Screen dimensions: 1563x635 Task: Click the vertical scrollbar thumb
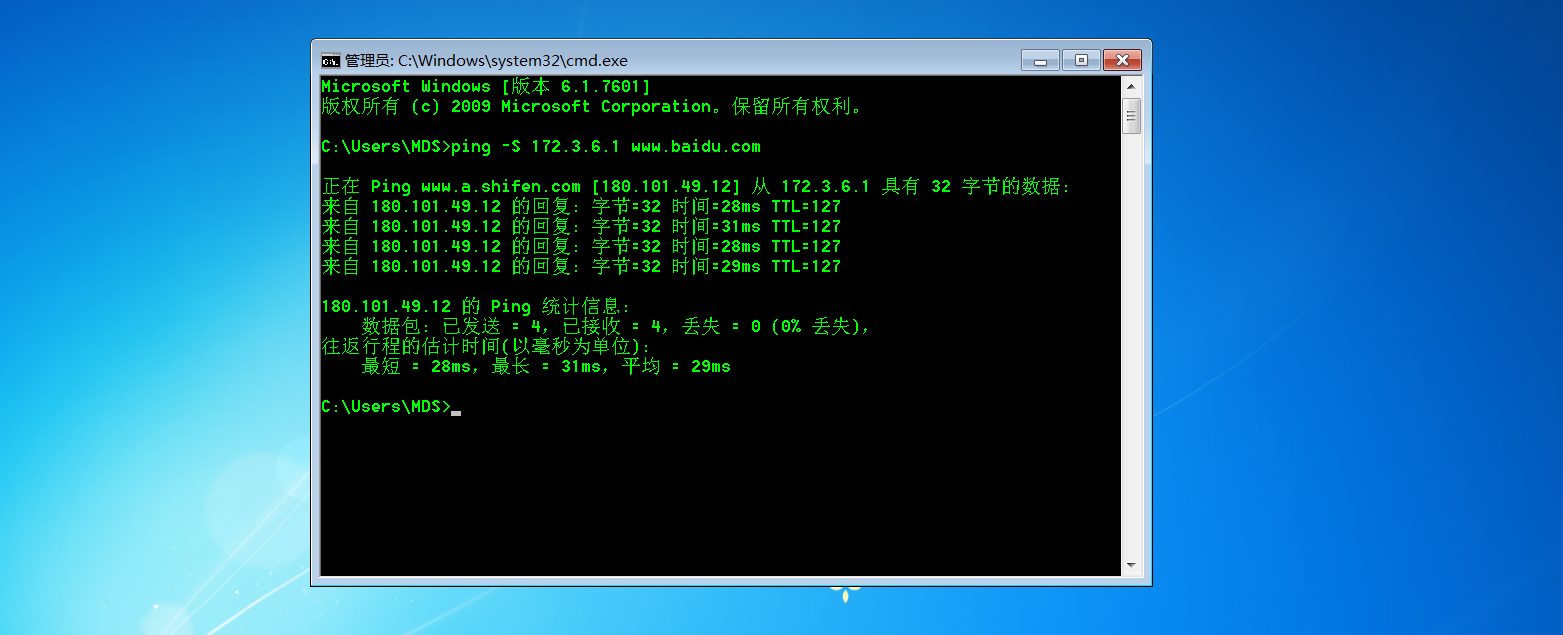(x=1131, y=115)
